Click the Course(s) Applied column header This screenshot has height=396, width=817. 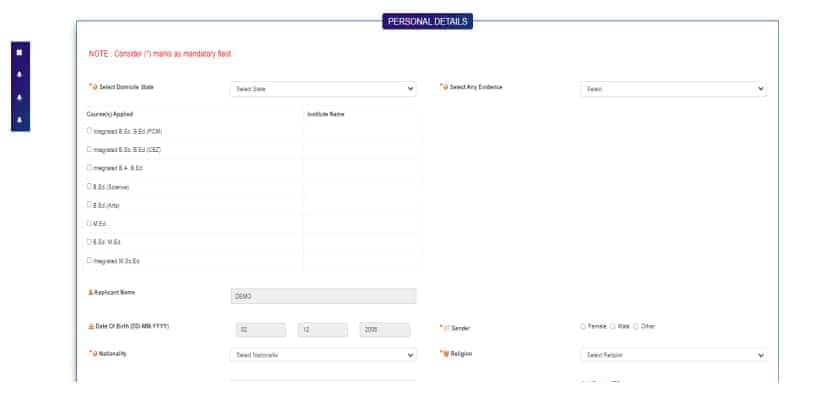click(110, 114)
